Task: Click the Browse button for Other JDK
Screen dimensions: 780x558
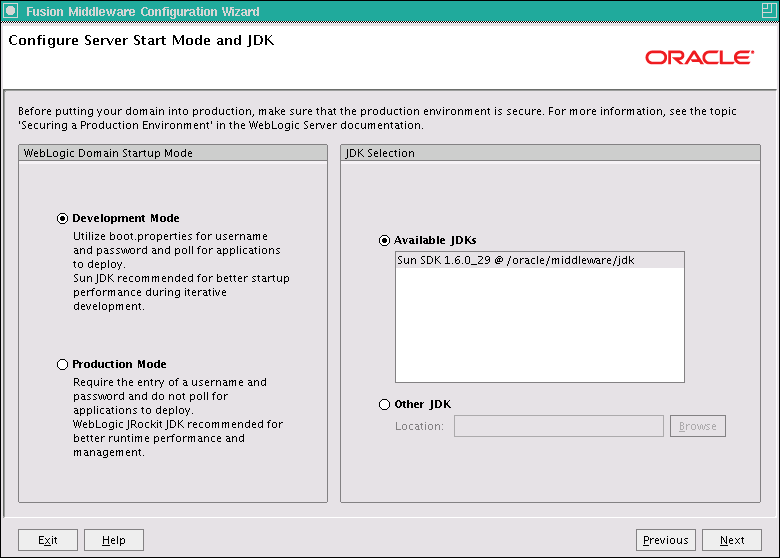Action: 697,426
